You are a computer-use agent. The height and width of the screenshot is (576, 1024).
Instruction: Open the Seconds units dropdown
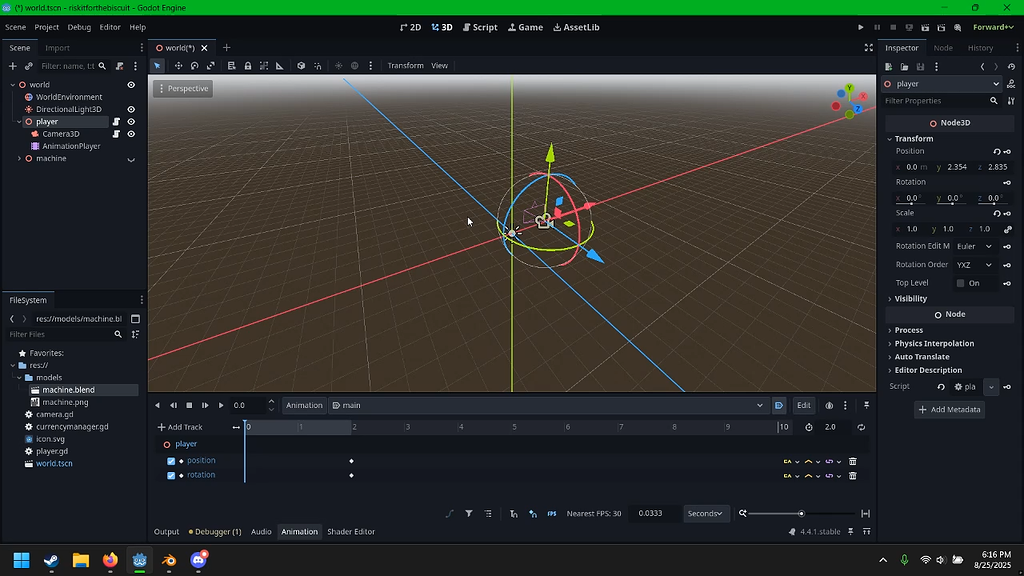tap(706, 514)
